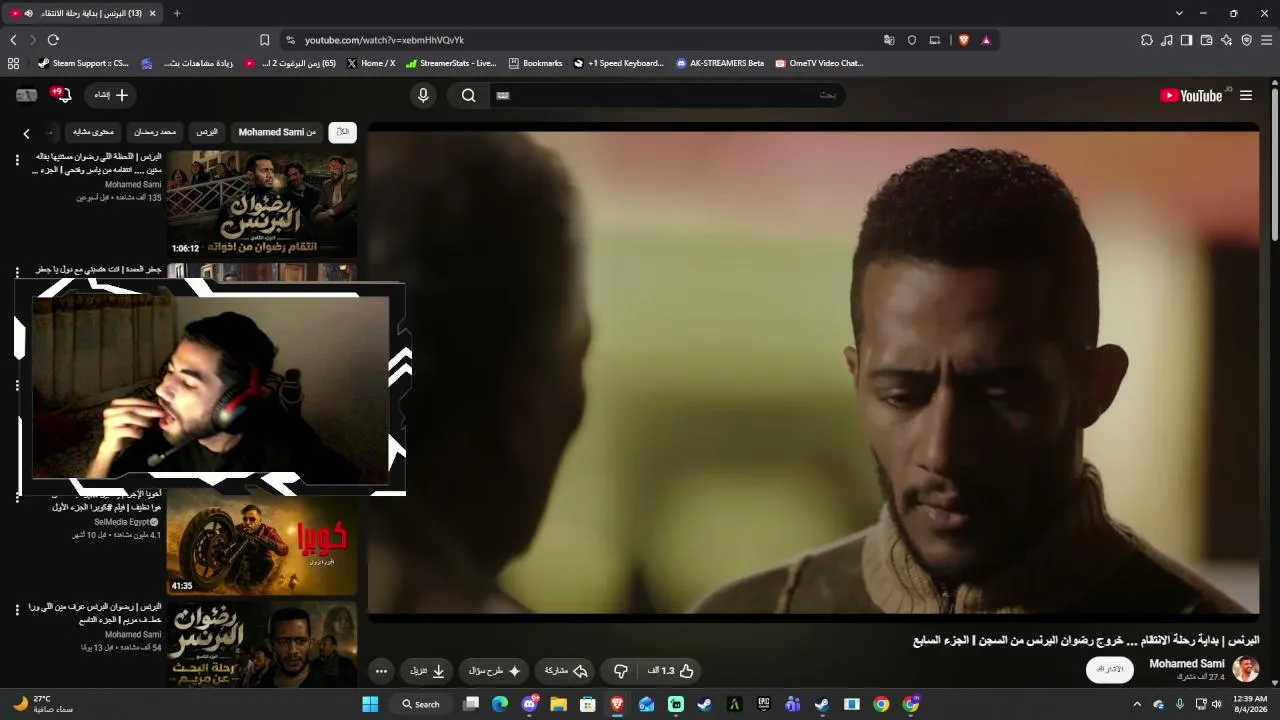Open the AK-STREAMERS Beta bookmark

[720, 63]
